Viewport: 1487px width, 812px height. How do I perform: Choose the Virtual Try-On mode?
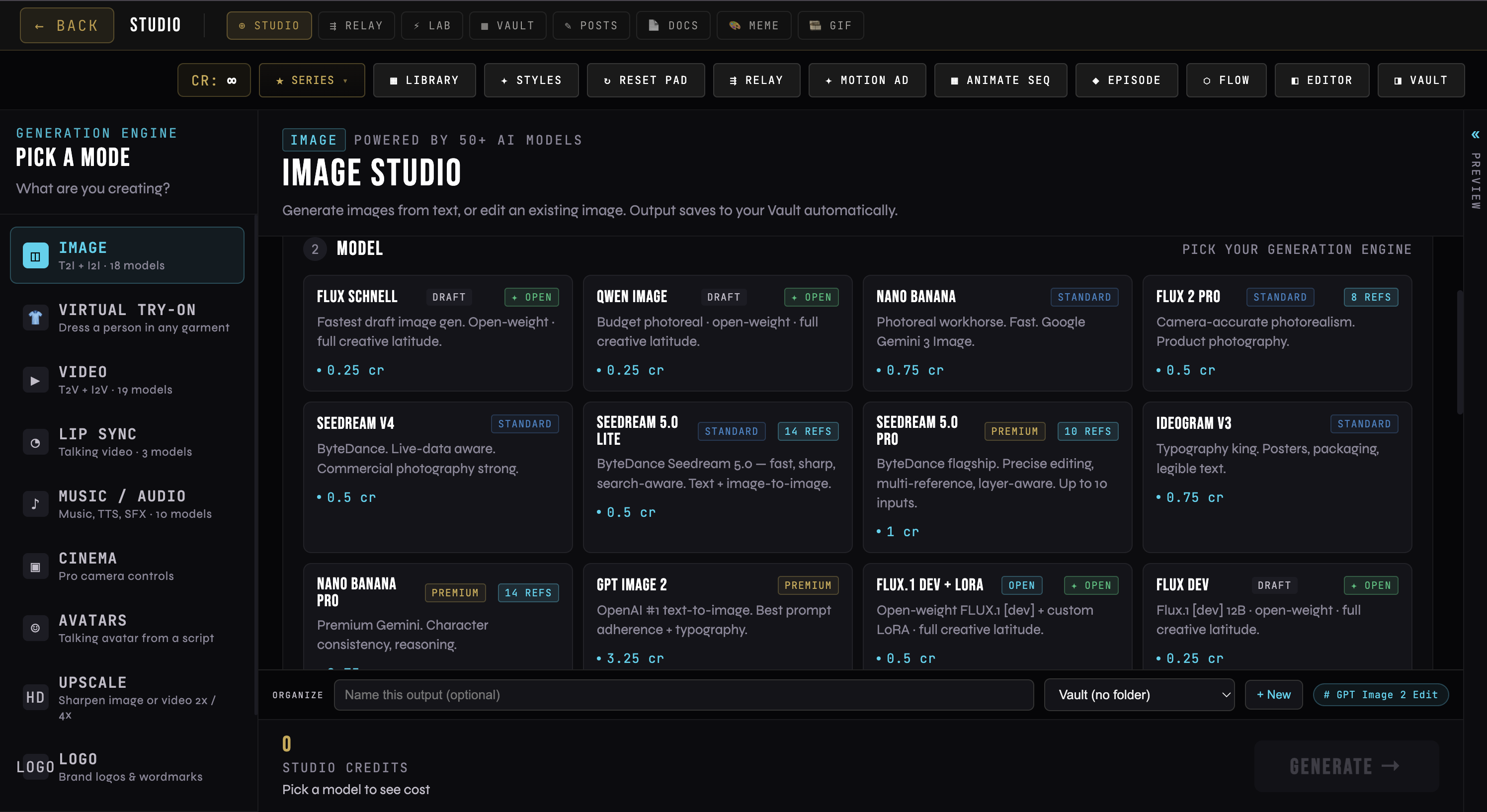pos(127,318)
